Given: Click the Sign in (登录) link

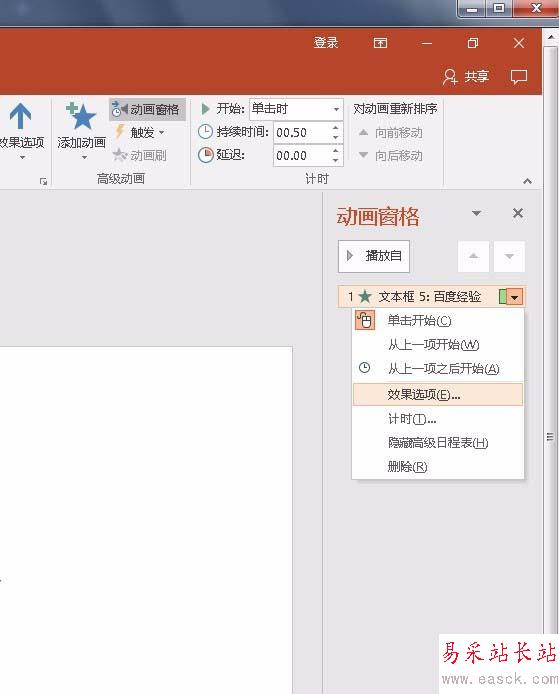Looking at the screenshot, I should (326, 42).
